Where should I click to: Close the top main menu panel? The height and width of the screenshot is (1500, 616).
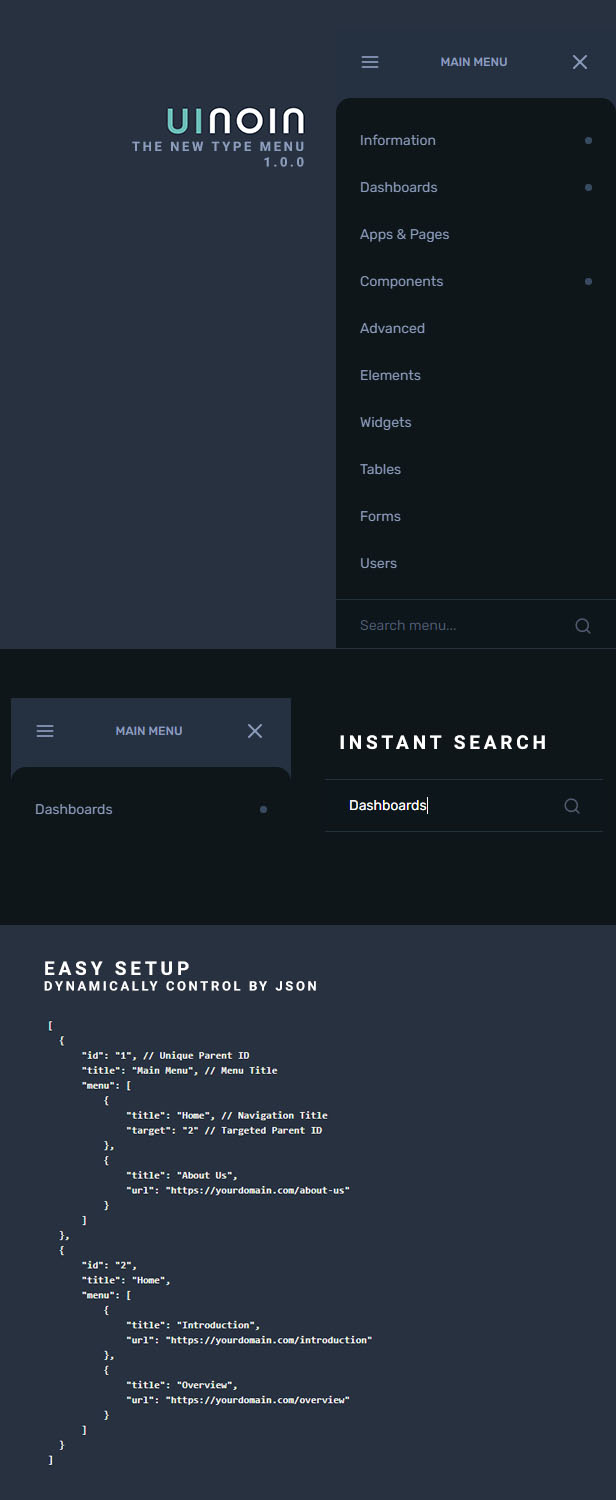click(580, 62)
